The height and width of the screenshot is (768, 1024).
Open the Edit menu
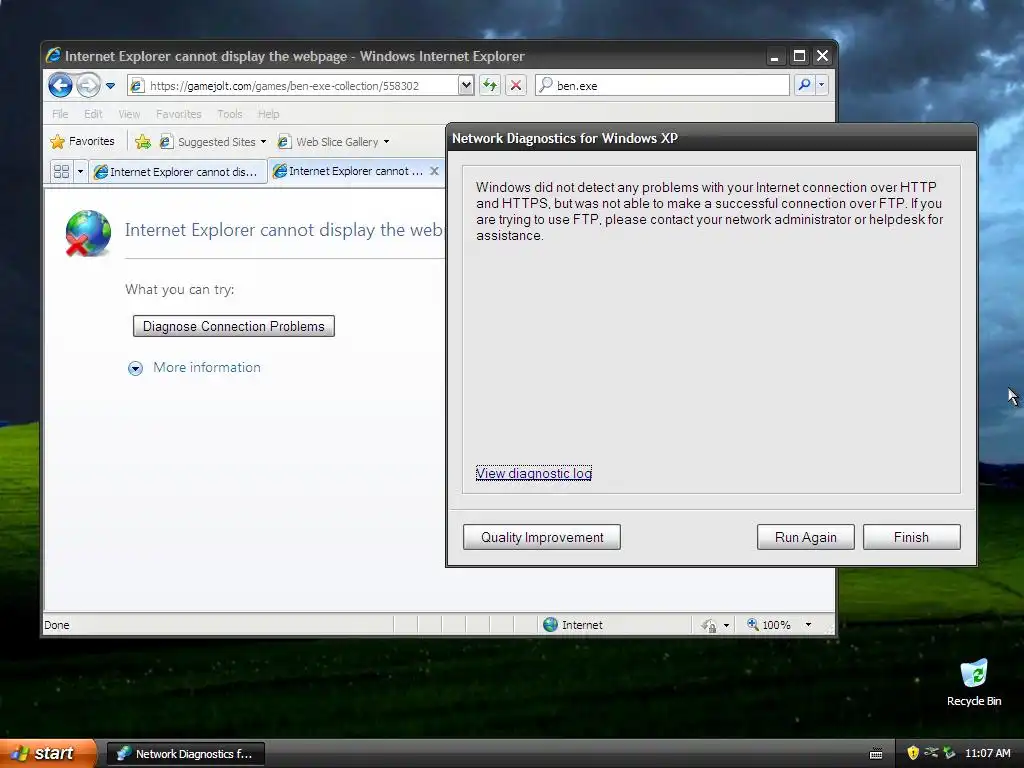click(x=93, y=114)
